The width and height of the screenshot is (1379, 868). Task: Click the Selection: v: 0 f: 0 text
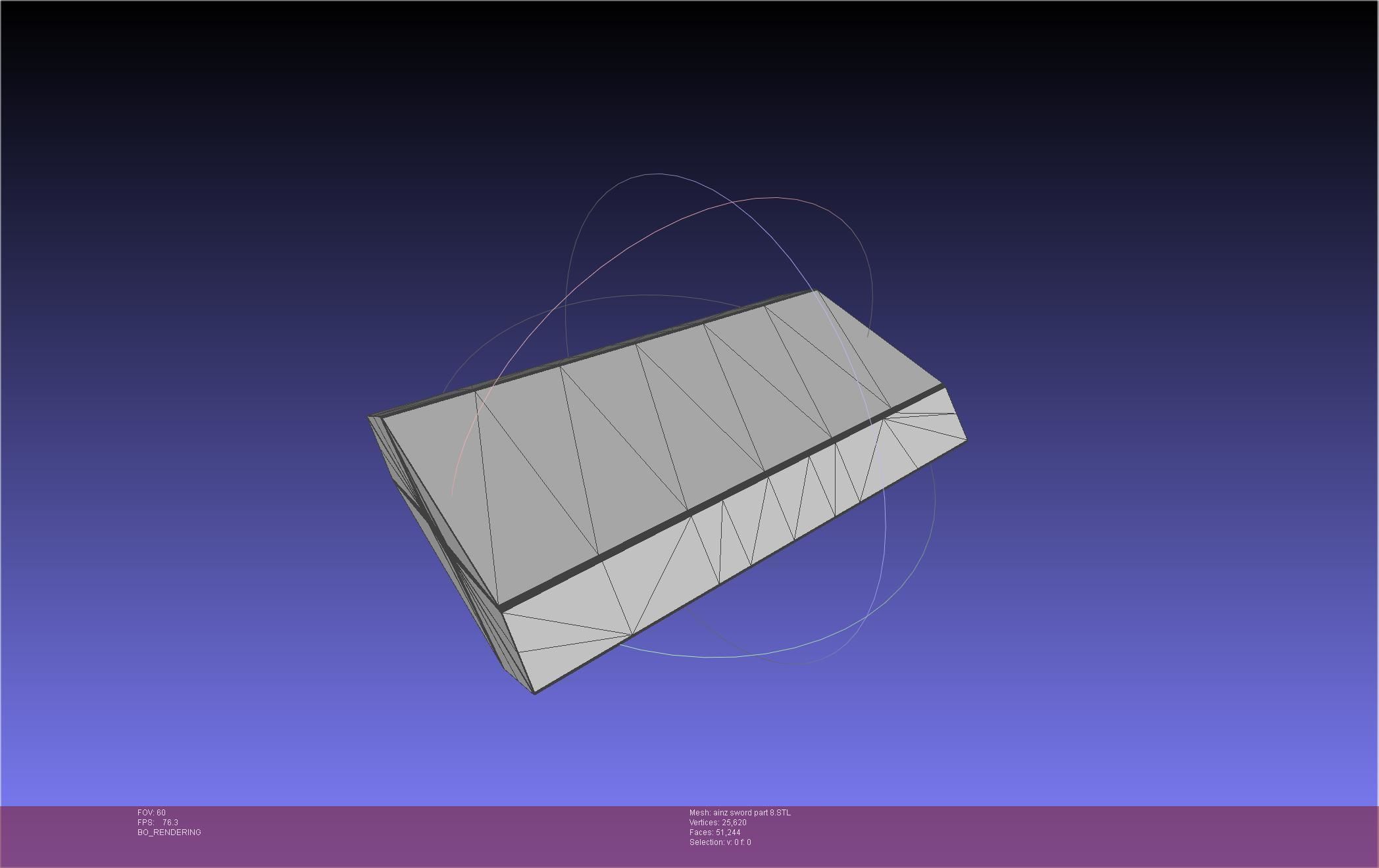(720, 842)
